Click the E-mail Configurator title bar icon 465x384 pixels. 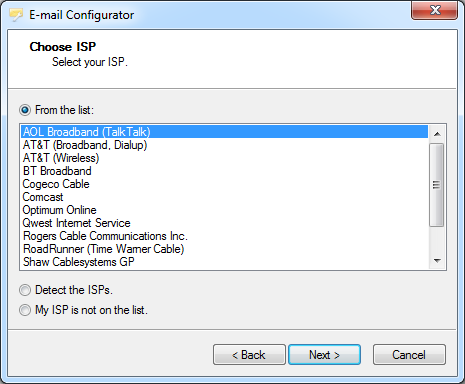16,15
